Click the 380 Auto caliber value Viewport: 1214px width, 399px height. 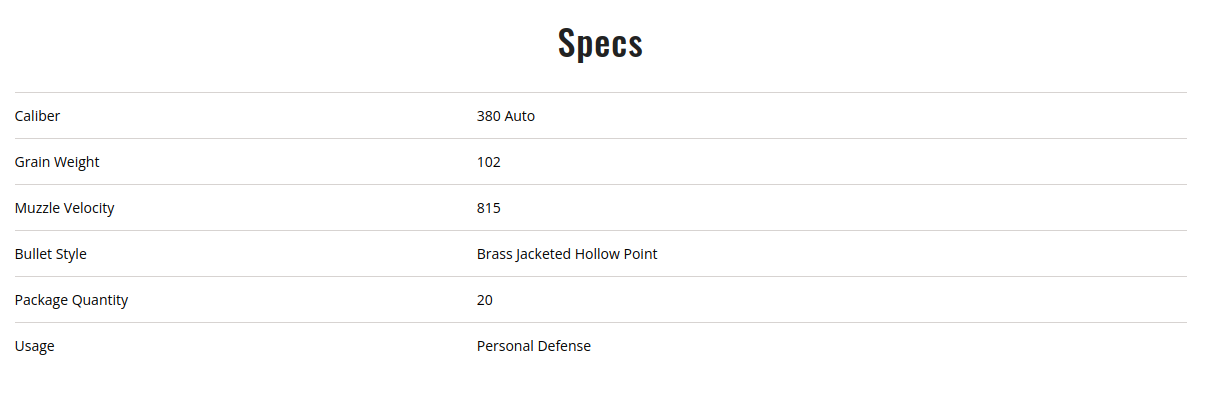[506, 116]
